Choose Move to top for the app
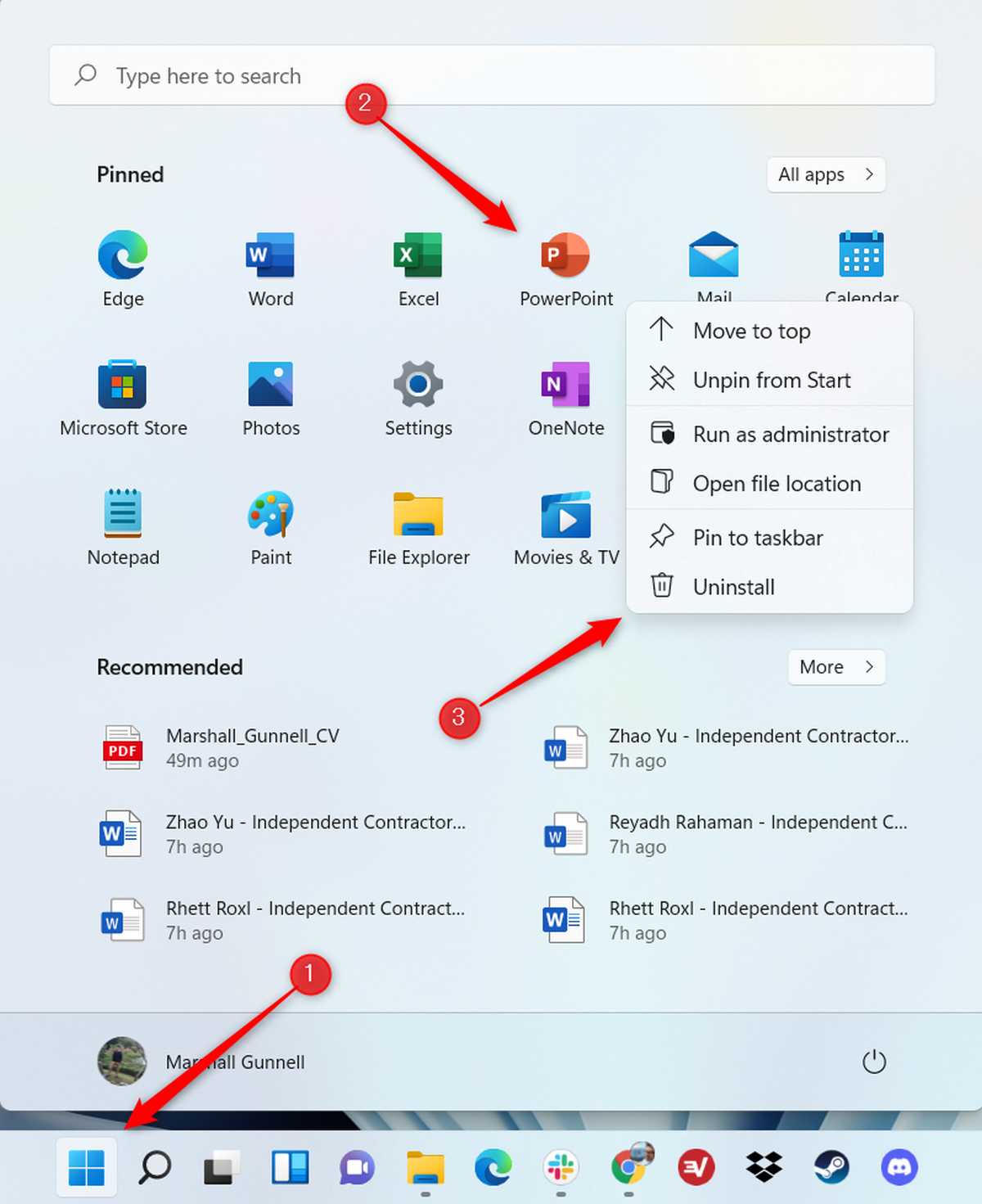Screen dimensions: 982x1204 [751, 331]
